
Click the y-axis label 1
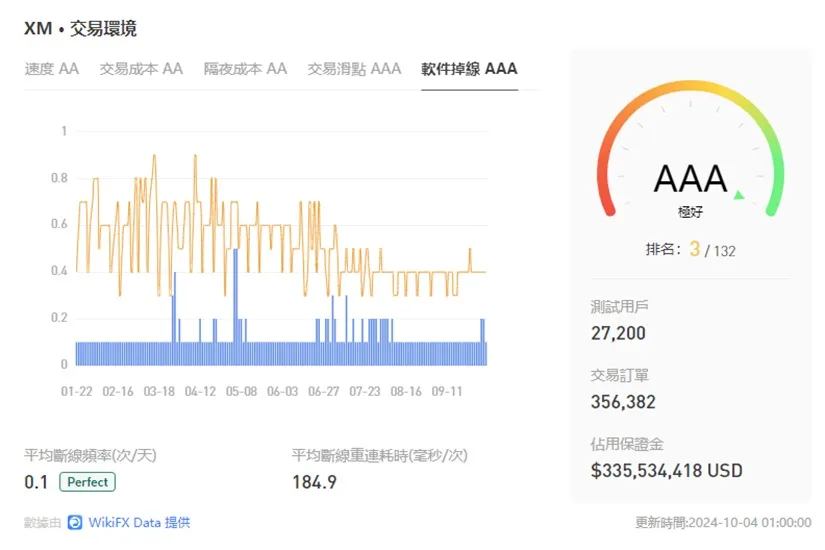coord(64,131)
